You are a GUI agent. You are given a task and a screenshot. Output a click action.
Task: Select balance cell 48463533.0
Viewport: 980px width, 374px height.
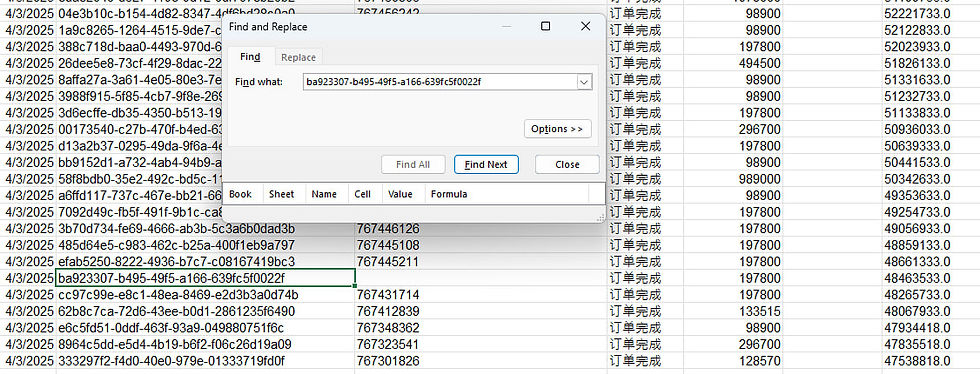(931, 278)
